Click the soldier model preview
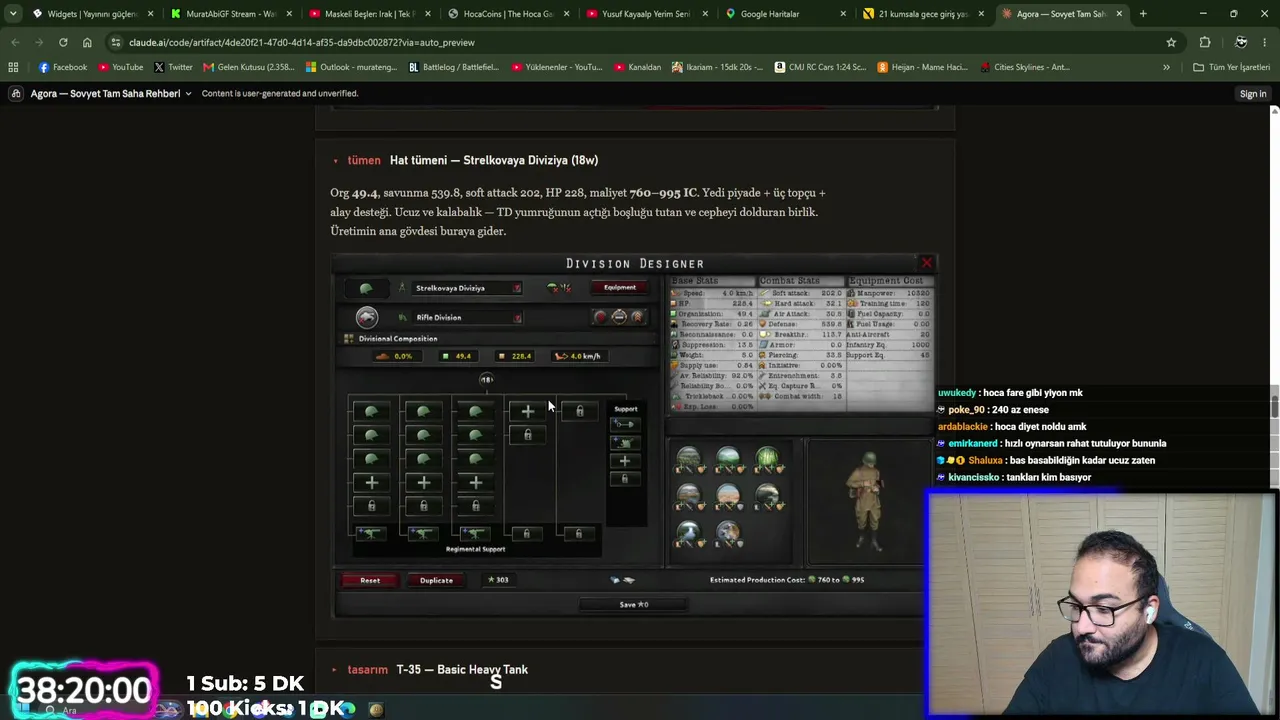The image size is (1280, 720). coord(864,503)
